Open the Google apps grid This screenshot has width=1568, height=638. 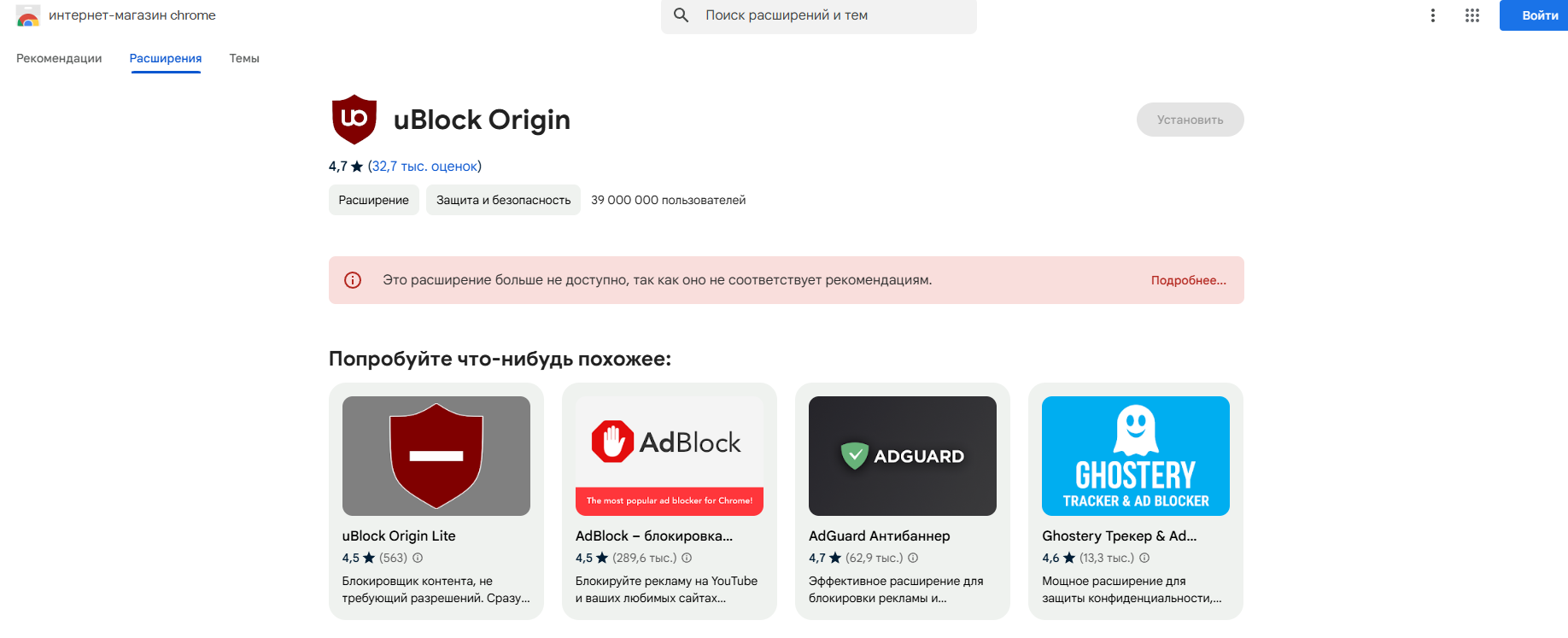pos(1472,15)
